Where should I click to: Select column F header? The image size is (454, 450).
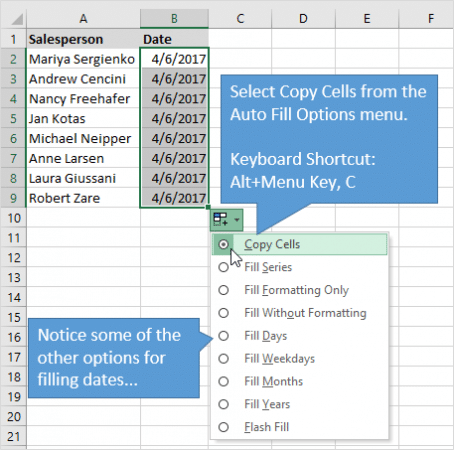pyautogui.click(x=426, y=19)
